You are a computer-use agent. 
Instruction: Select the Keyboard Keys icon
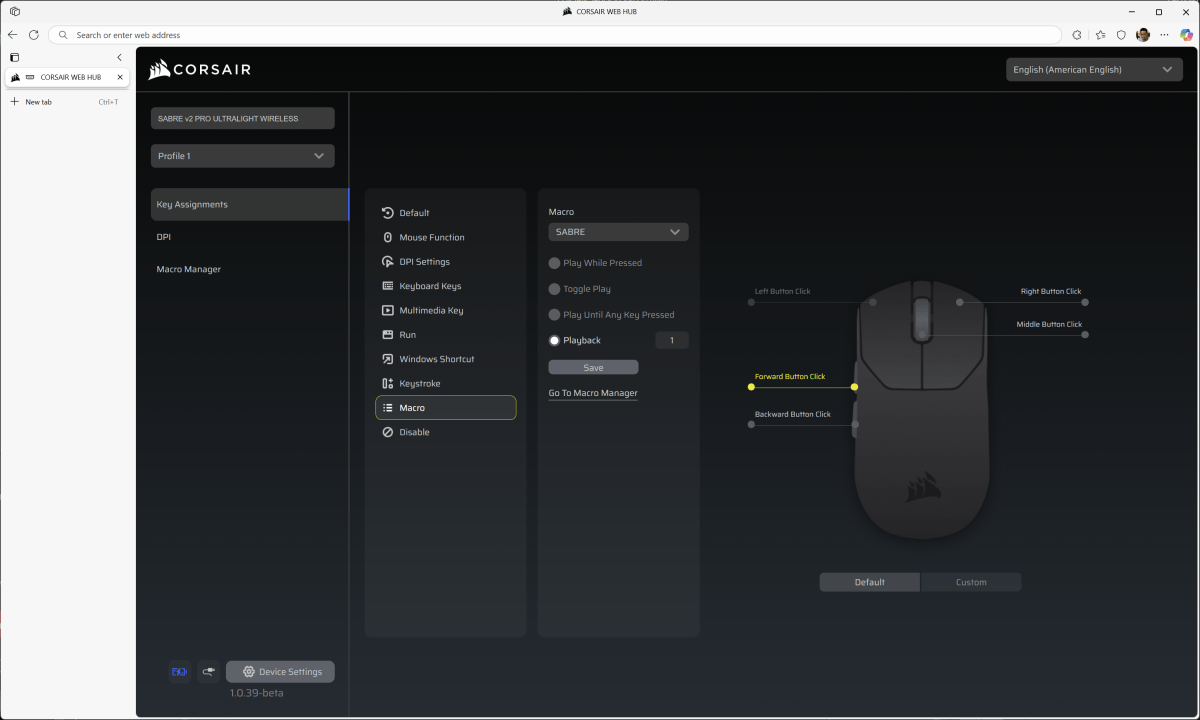388,286
